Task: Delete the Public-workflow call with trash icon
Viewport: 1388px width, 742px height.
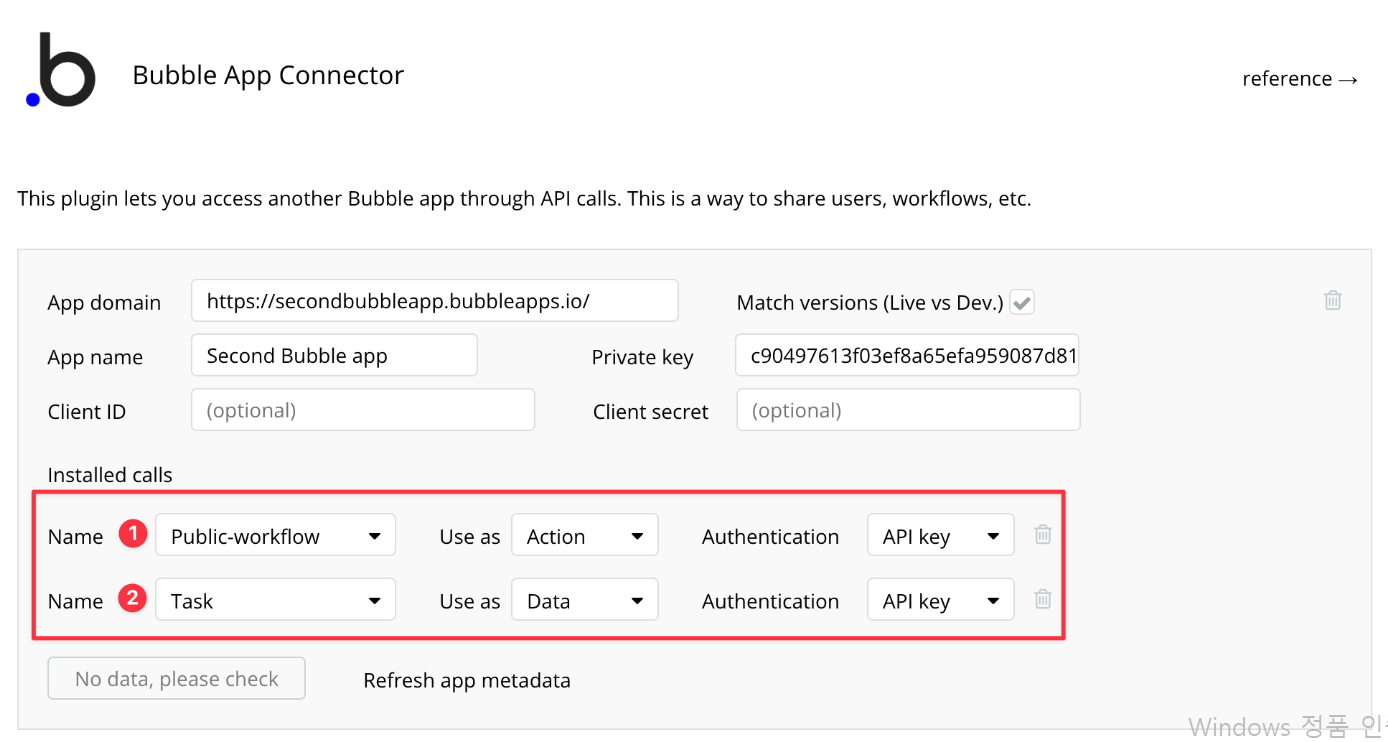Action: (x=1043, y=535)
